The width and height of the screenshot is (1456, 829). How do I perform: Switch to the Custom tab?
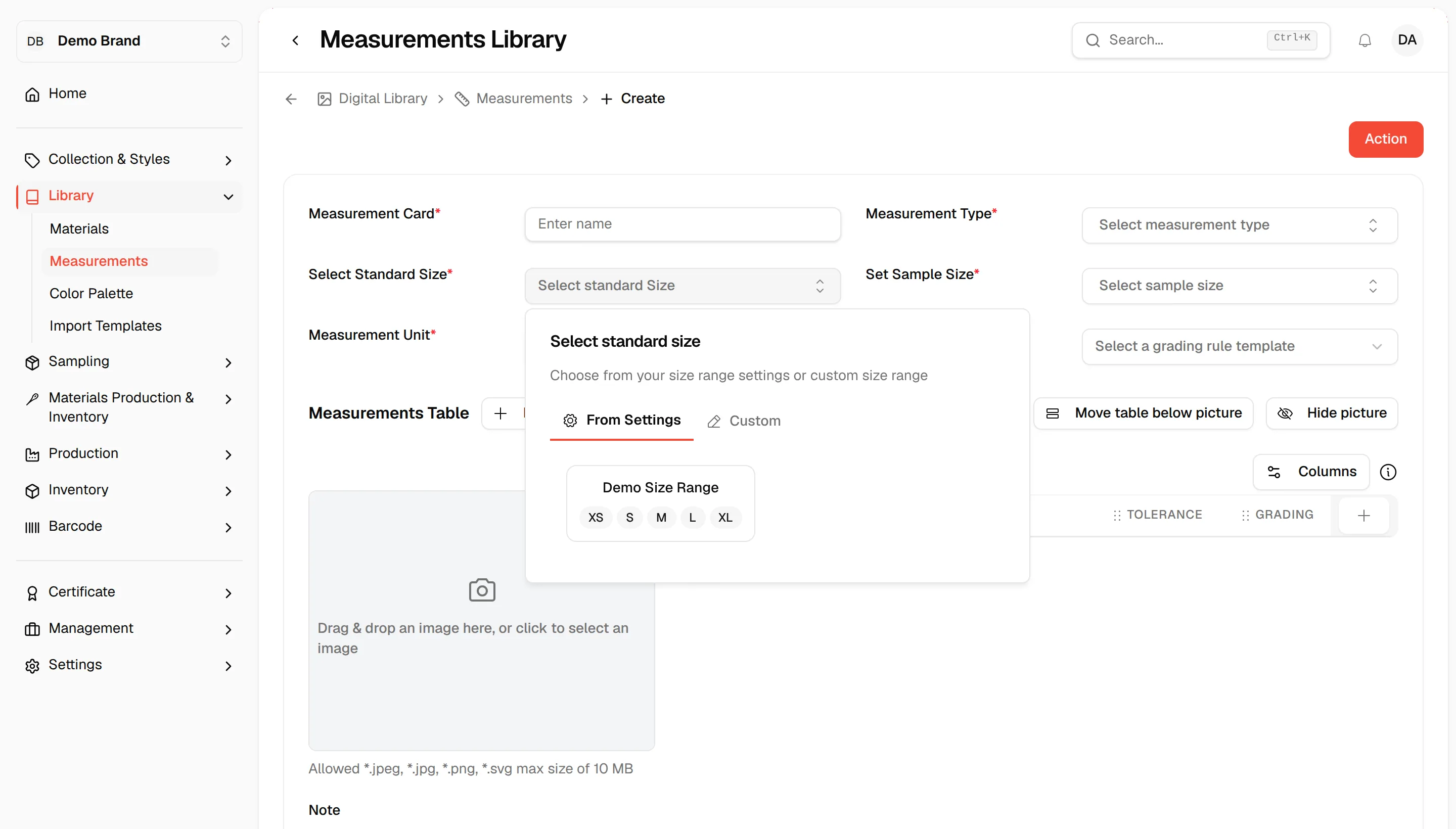click(x=744, y=422)
